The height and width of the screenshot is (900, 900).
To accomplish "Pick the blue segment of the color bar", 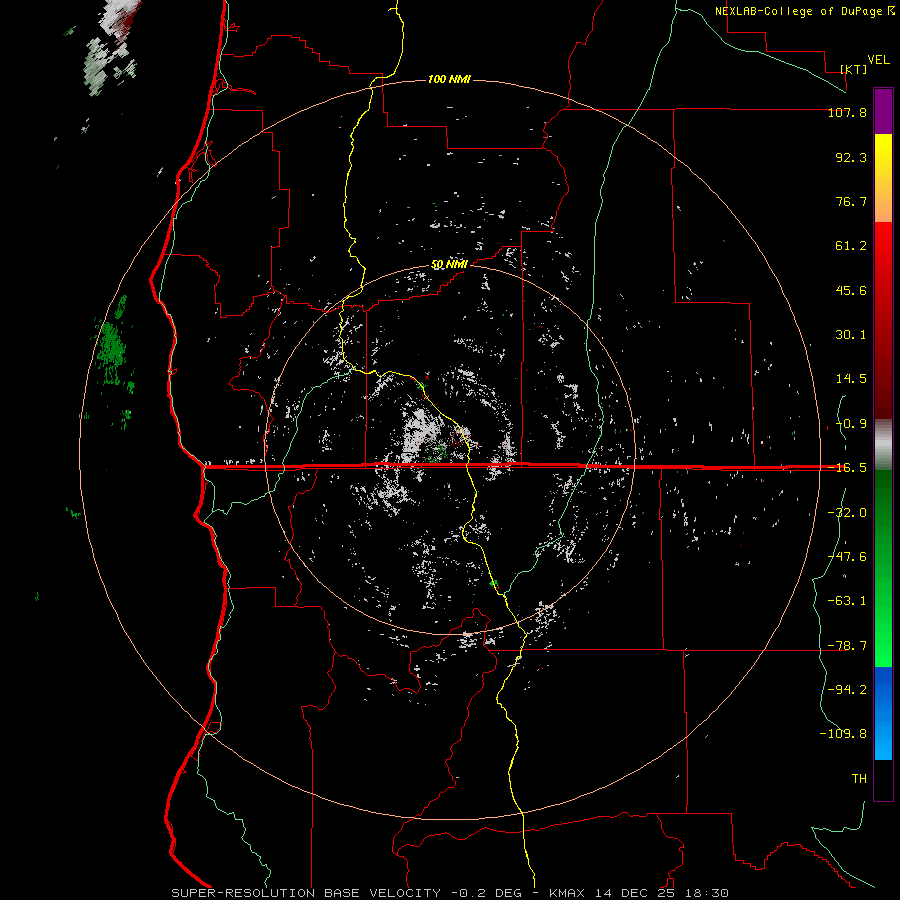I will pos(883,713).
